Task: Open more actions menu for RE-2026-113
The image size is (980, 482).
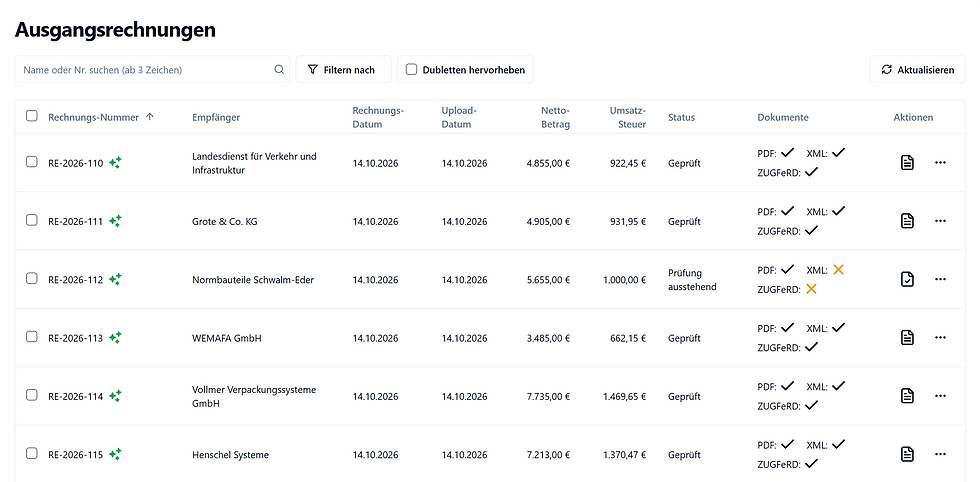Action: [940, 338]
